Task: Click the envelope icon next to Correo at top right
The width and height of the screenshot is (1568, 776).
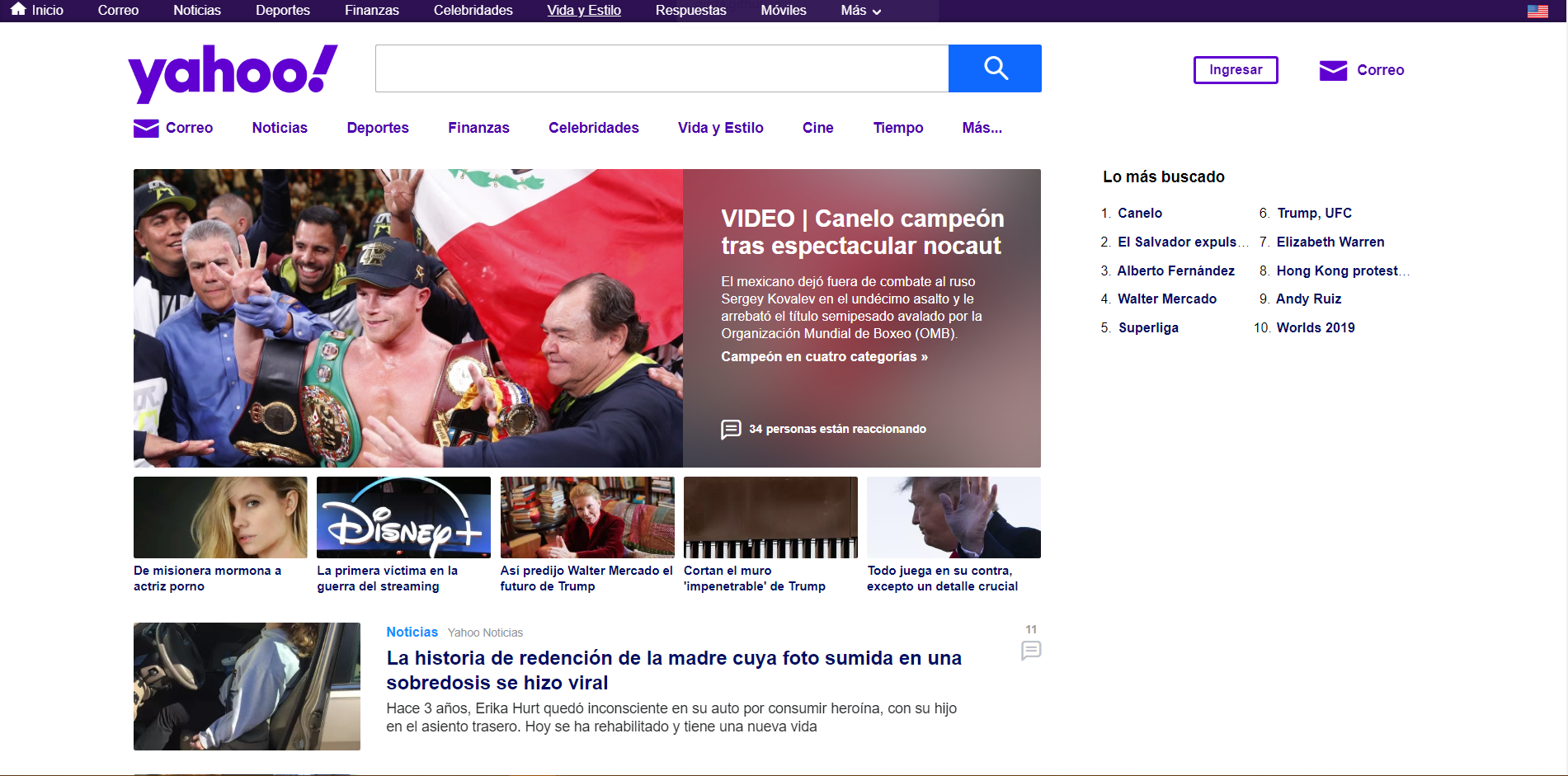Action: click(x=1333, y=70)
